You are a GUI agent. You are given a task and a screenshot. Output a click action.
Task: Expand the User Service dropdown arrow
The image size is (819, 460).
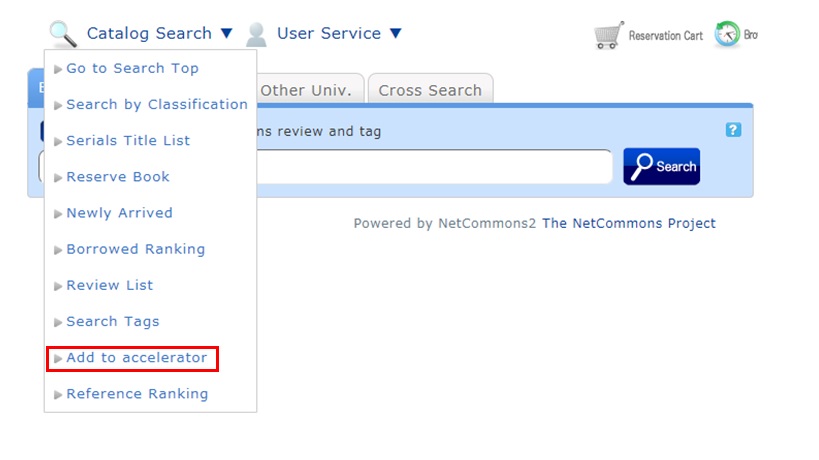click(x=395, y=34)
